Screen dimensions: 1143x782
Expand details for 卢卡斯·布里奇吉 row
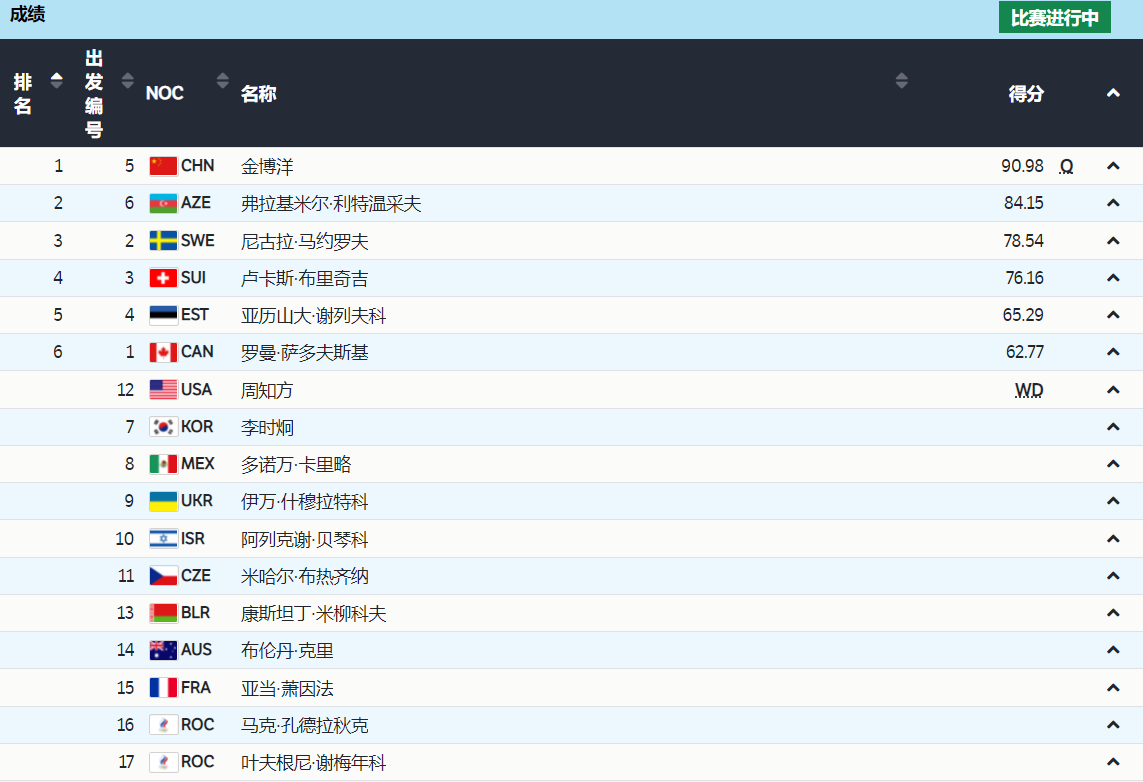pyautogui.click(x=1112, y=278)
